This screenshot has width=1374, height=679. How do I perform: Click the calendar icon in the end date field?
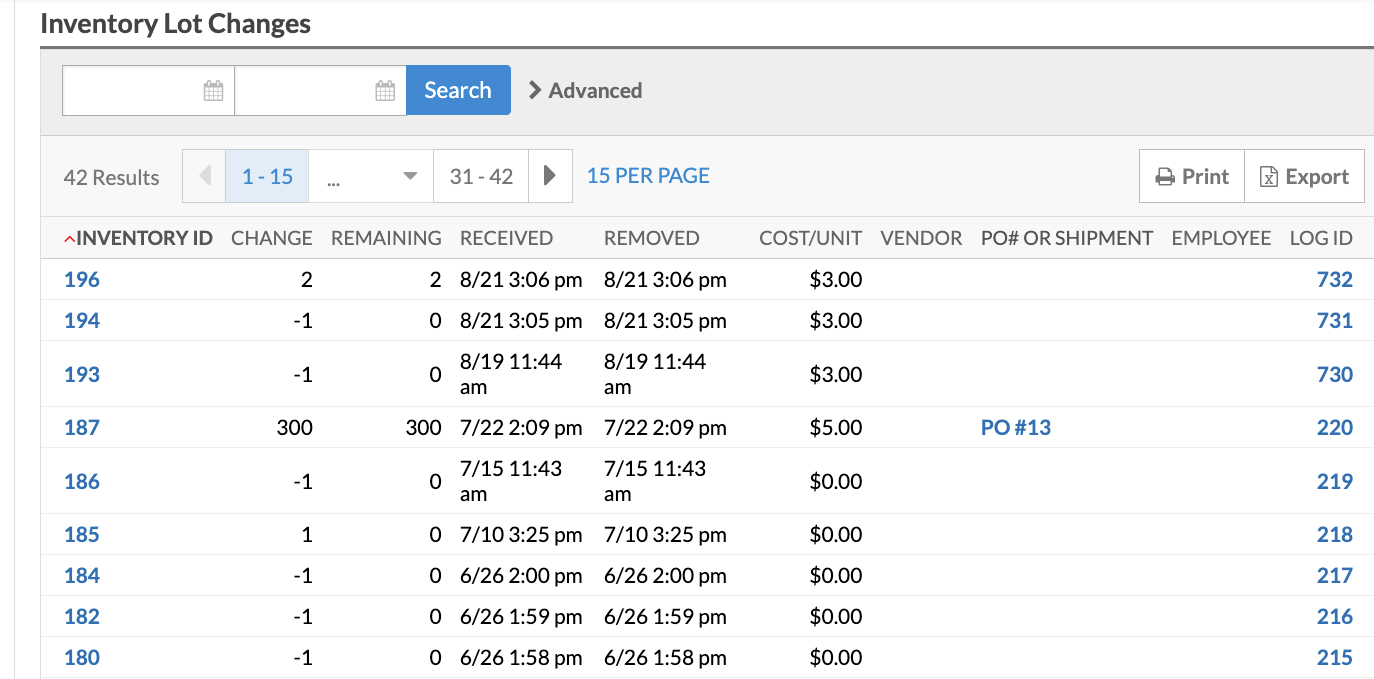click(385, 91)
